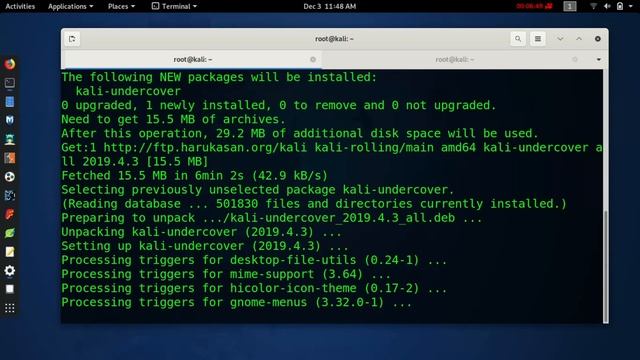The height and width of the screenshot is (360, 640).
Task: Click the red recording indicator in top bar
Action: [534, 6]
